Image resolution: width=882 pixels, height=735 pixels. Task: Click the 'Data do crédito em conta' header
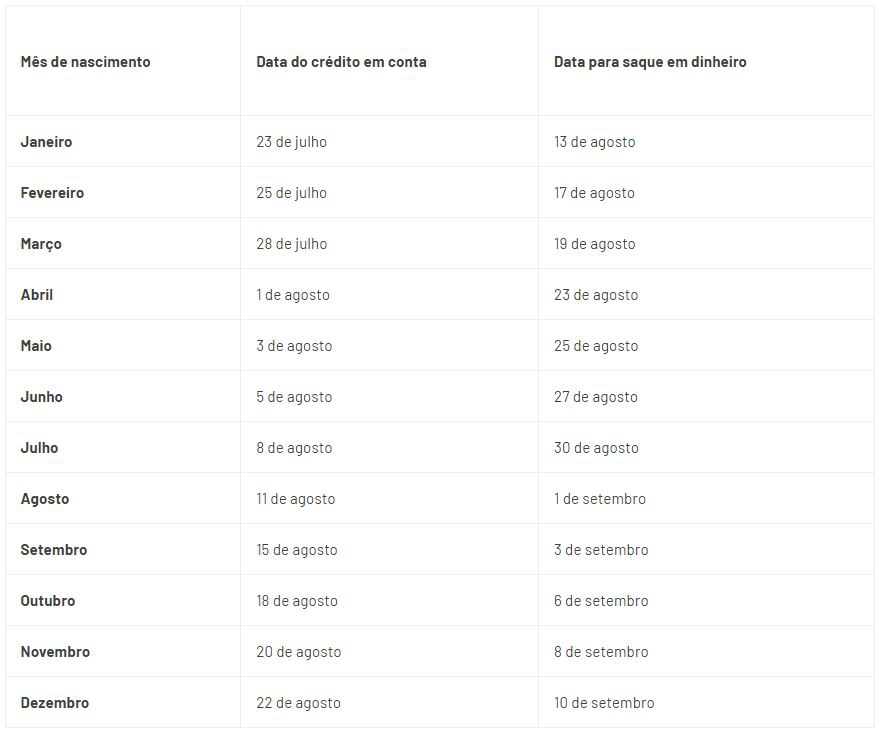[341, 62]
